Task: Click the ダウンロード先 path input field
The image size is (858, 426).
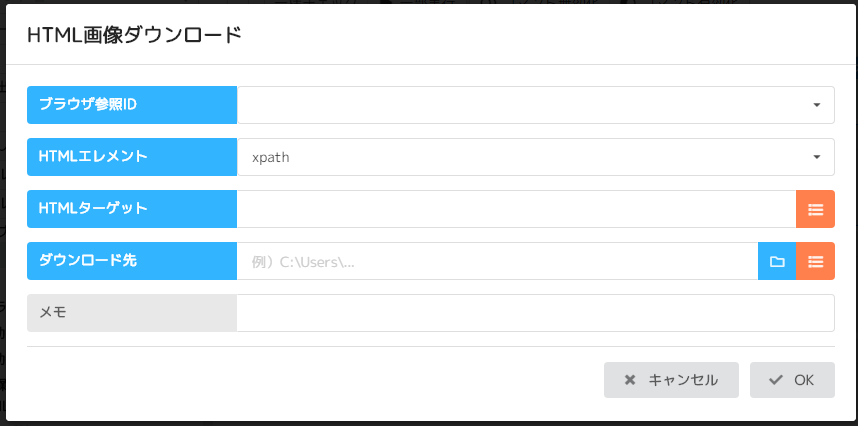Action: click(x=497, y=261)
